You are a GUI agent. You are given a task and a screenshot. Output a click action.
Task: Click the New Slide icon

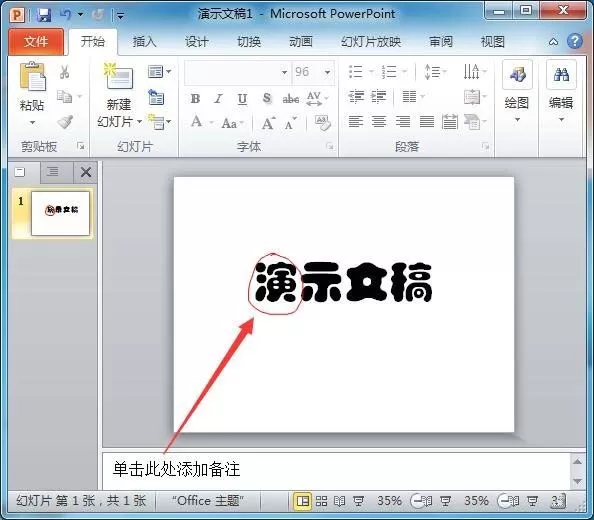point(119,76)
